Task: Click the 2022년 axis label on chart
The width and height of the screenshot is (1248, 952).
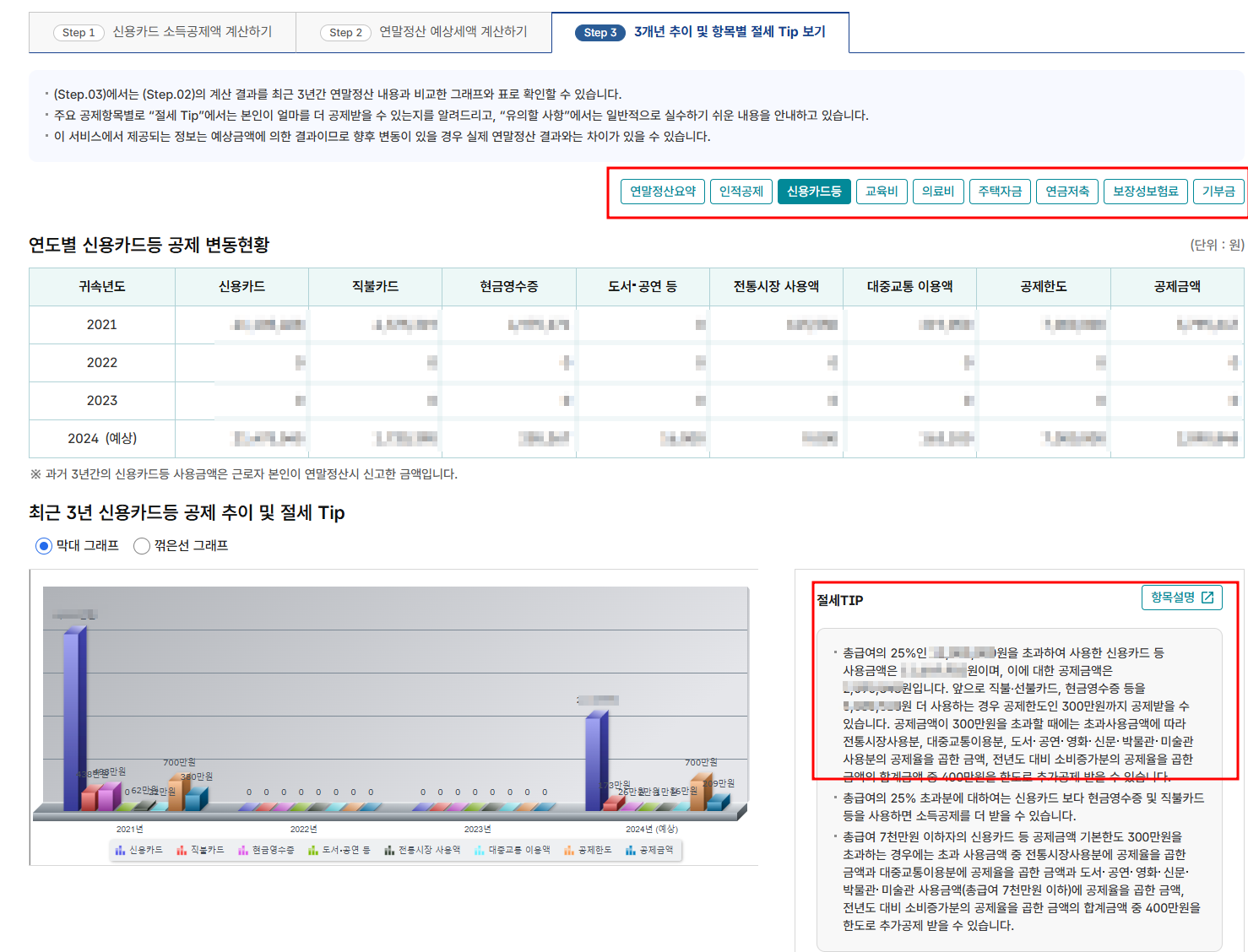Action: coord(303,830)
